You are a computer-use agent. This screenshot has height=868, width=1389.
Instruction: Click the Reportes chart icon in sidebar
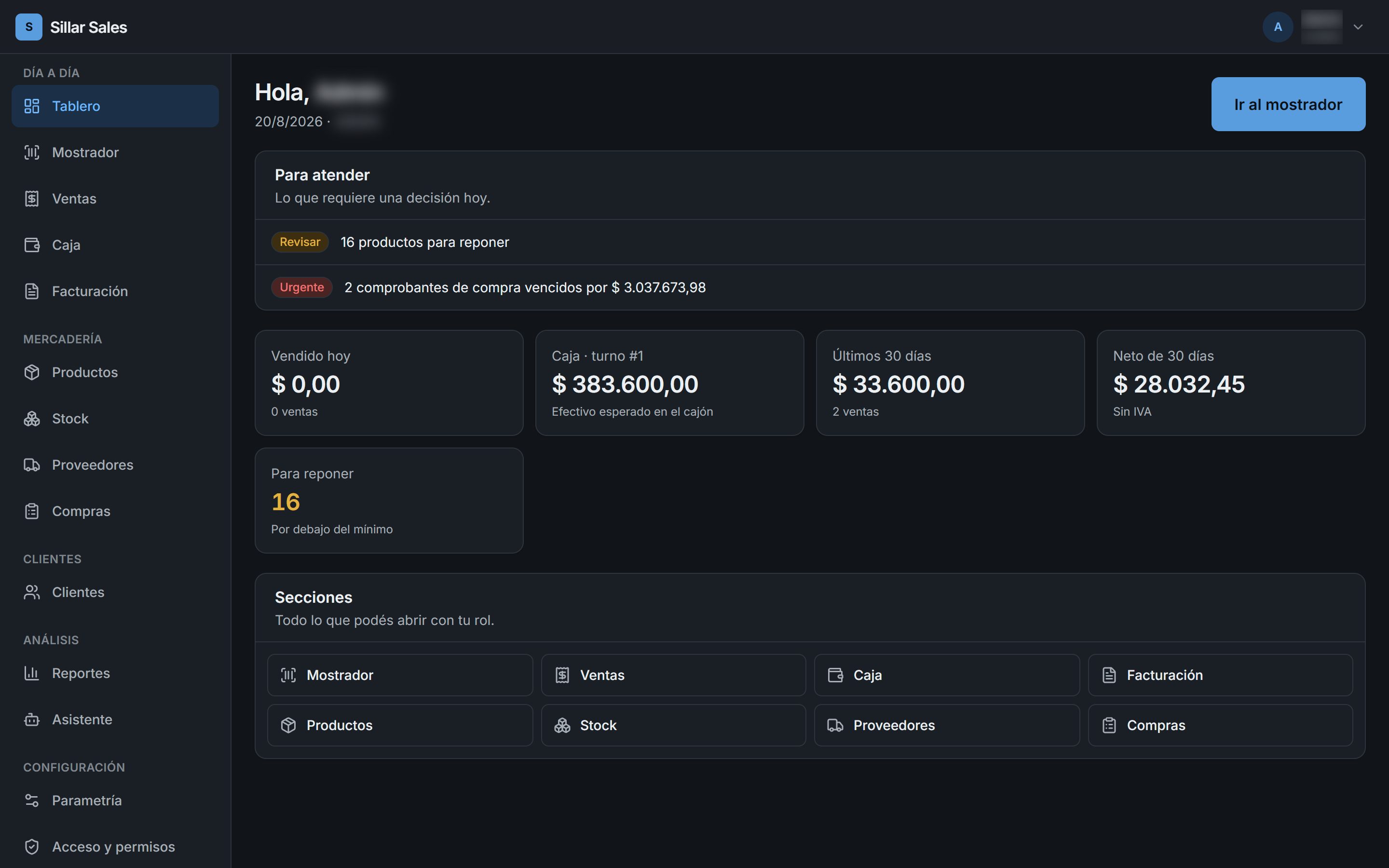pos(31,673)
